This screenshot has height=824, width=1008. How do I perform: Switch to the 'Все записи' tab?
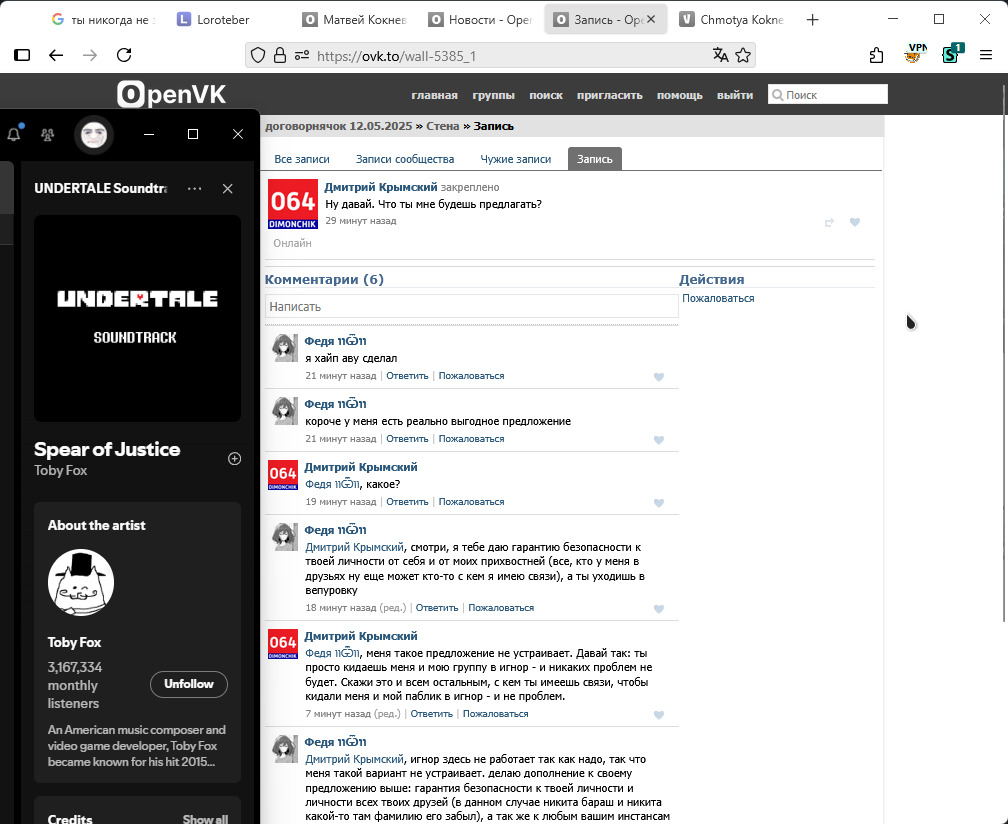tap(302, 159)
